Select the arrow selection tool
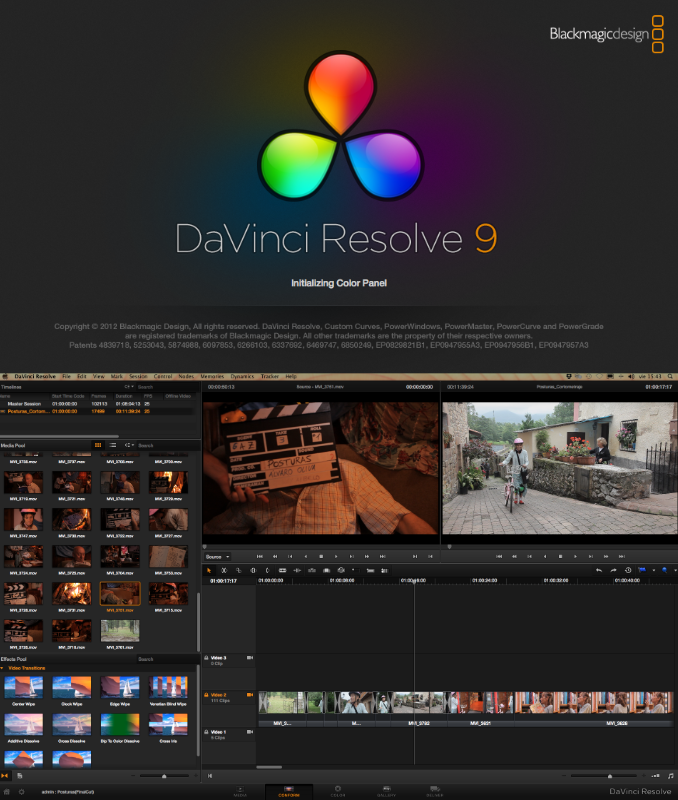The image size is (678, 800). 209,570
